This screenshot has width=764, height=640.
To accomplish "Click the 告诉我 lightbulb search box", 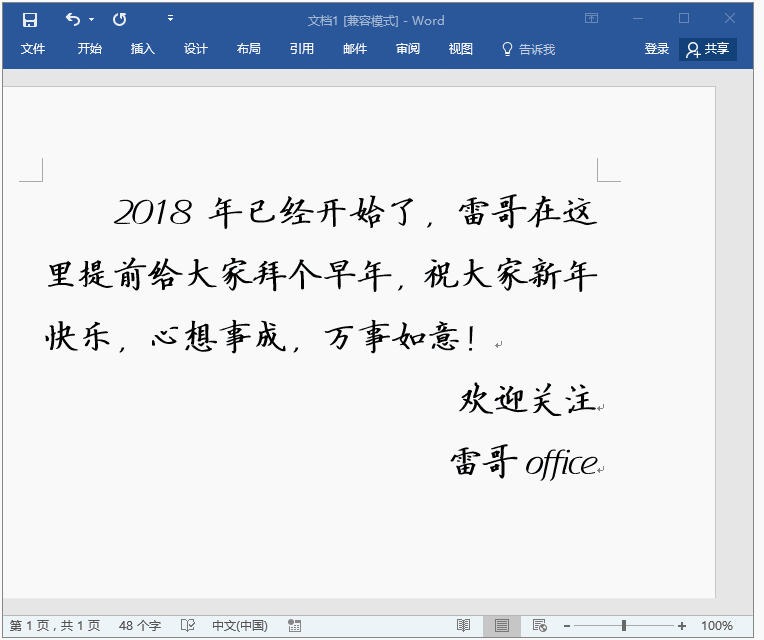I will click(529, 49).
